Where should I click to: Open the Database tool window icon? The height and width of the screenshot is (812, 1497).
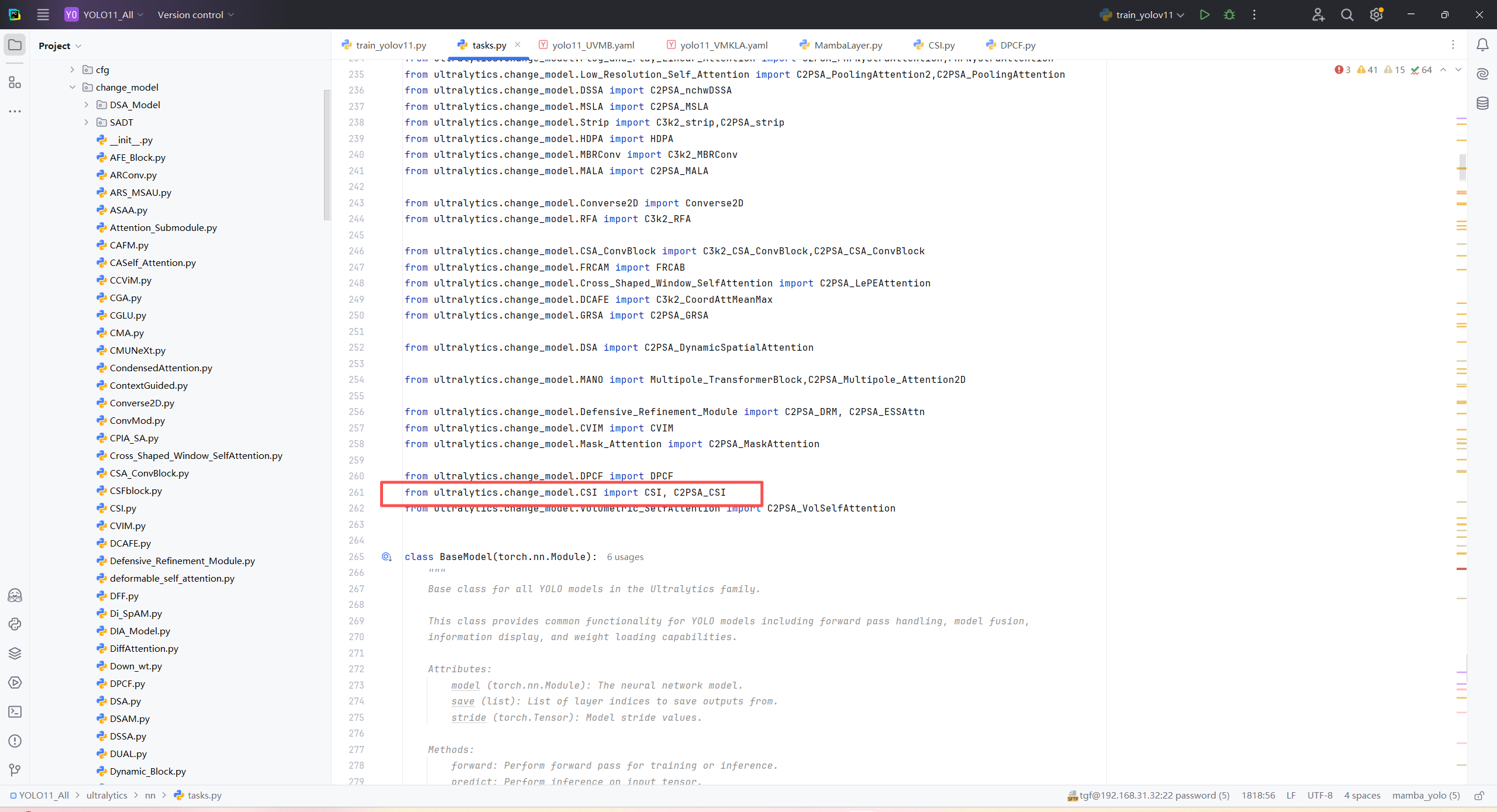point(1482,103)
